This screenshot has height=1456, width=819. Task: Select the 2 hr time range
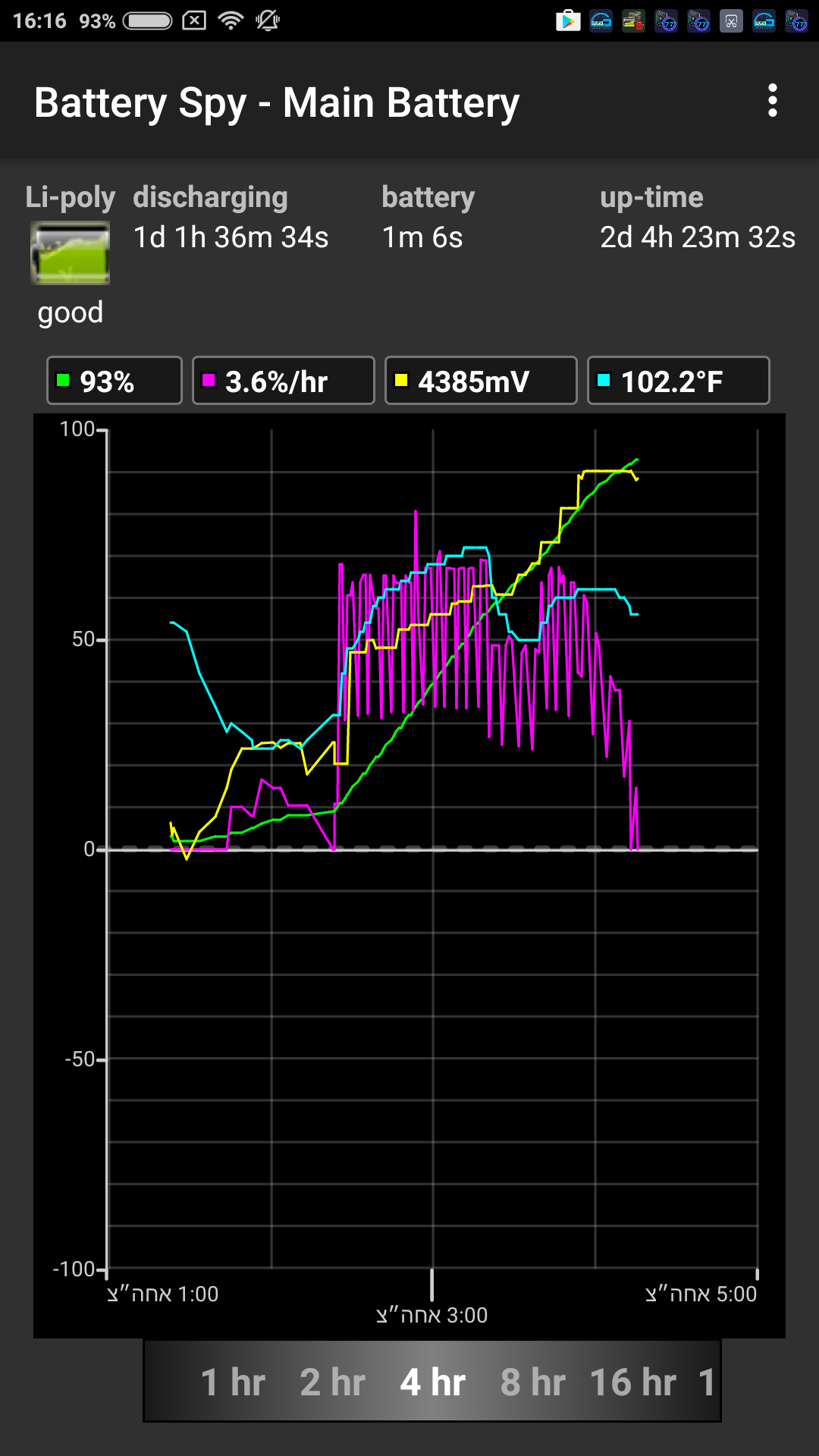[332, 1382]
